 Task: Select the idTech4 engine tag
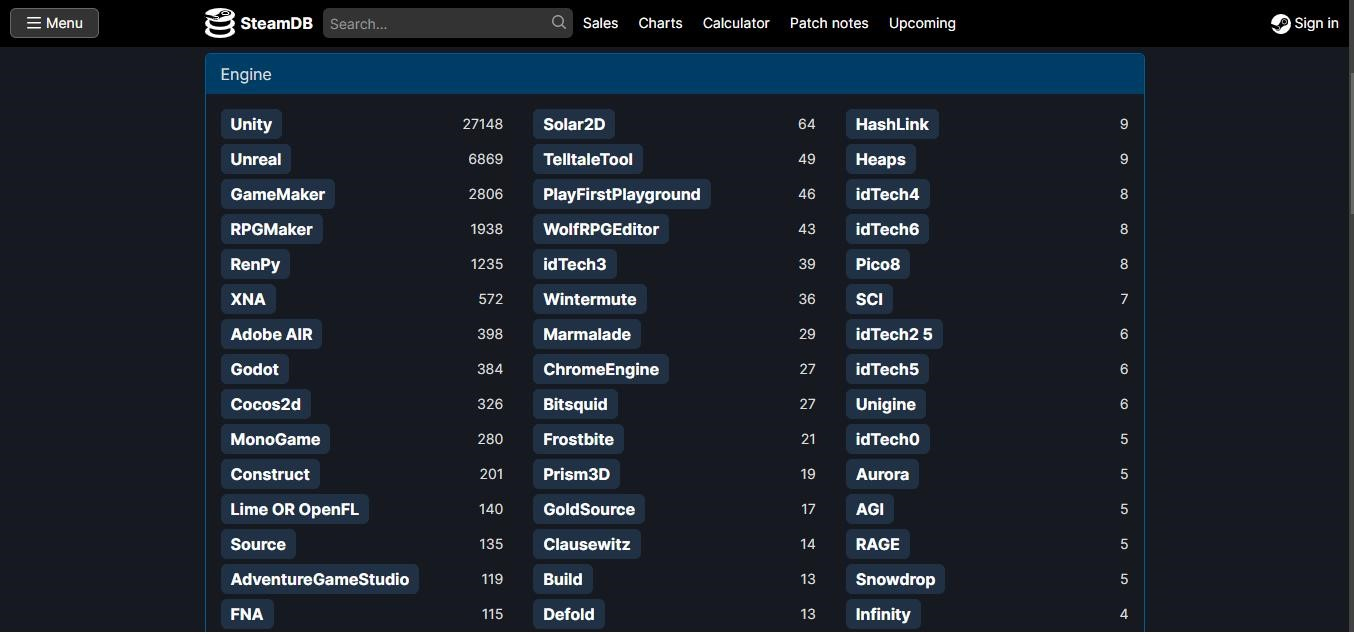click(888, 194)
